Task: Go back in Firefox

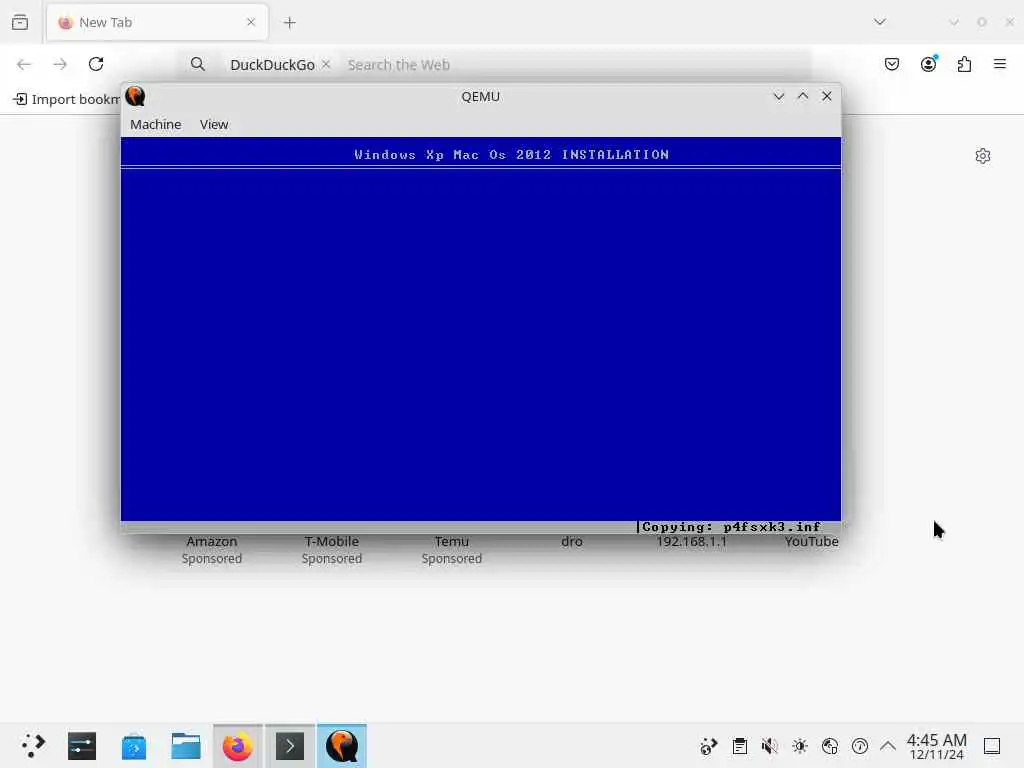Action: click(24, 64)
